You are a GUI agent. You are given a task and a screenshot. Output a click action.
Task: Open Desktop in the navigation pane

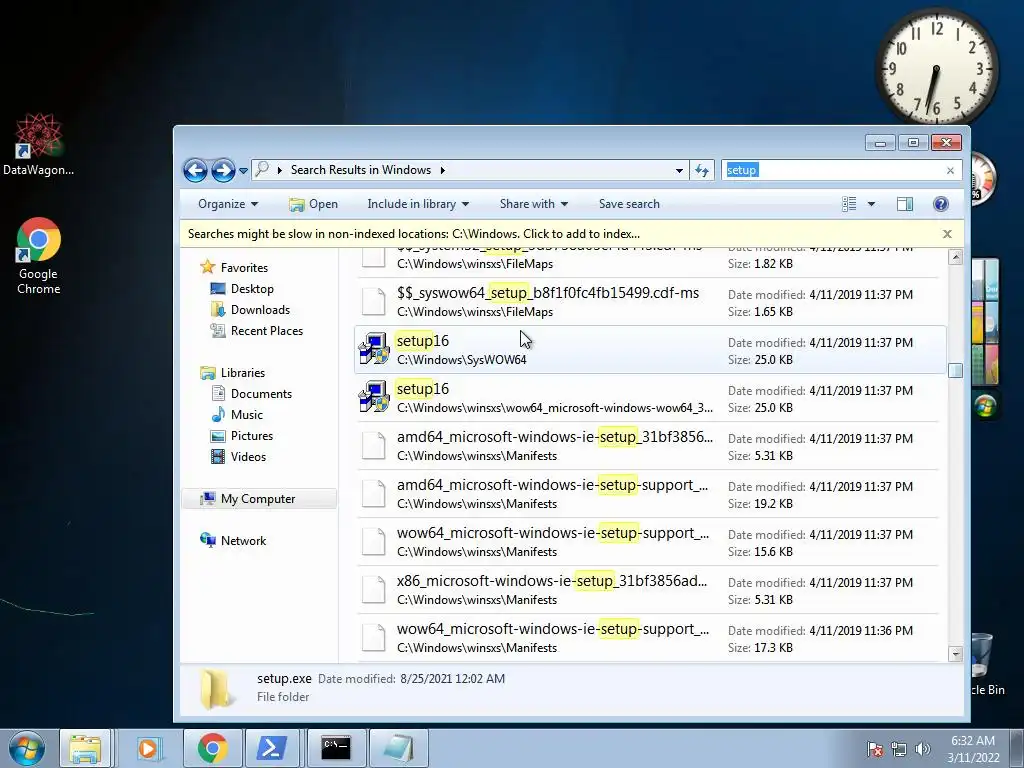point(251,289)
